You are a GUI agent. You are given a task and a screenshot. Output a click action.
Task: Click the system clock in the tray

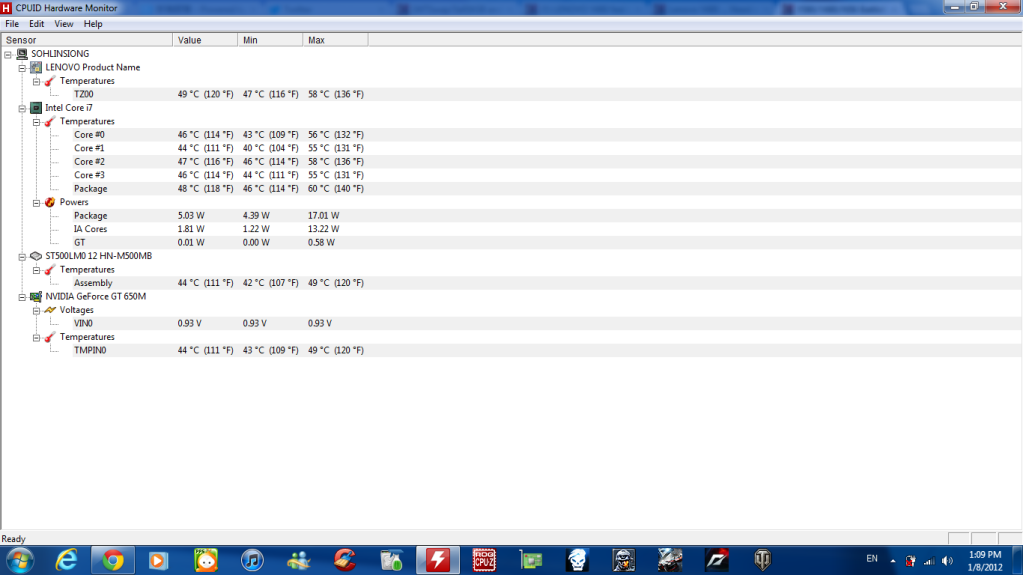[985, 559]
